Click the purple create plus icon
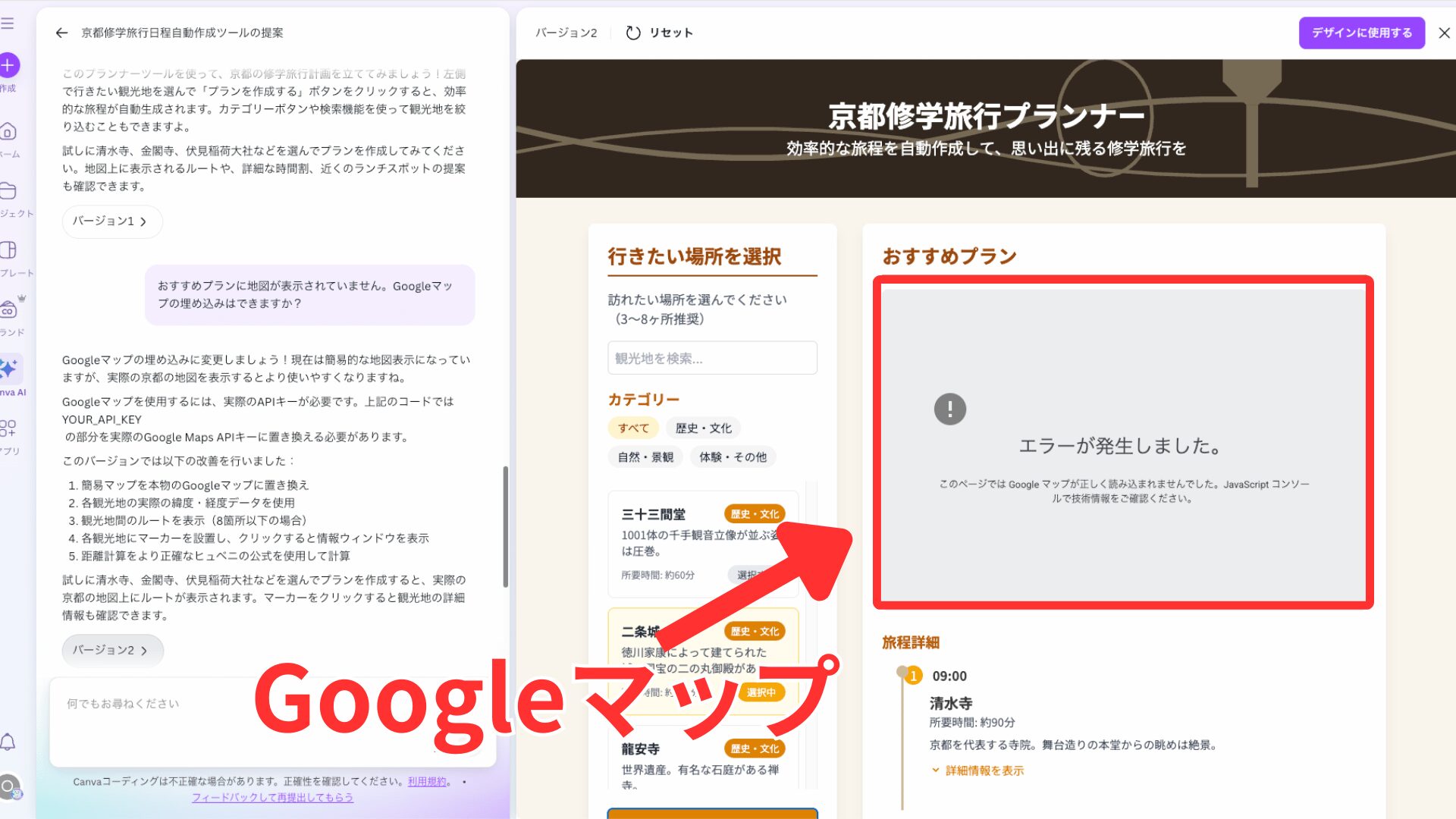This screenshot has width=1456, height=819. coord(8,65)
